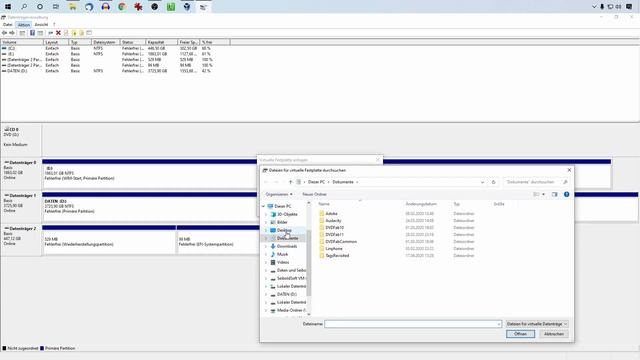Select Desktop in the navigation tree

pos(284,230)
